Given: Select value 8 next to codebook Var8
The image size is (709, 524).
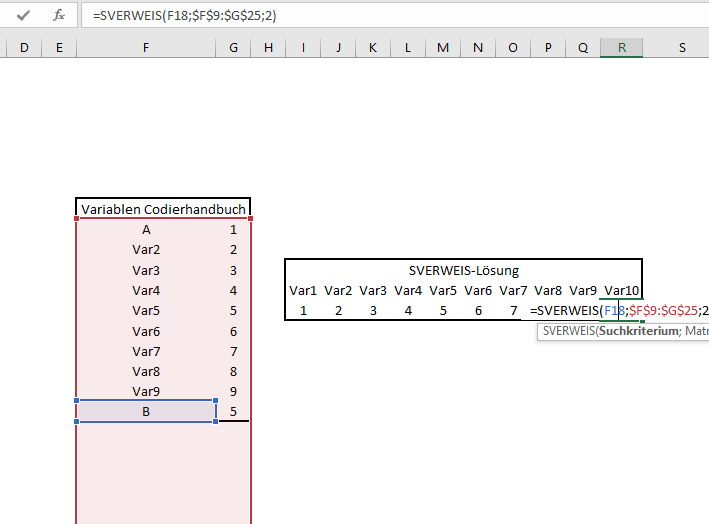Looking at the screenshot, I should 233,372.
